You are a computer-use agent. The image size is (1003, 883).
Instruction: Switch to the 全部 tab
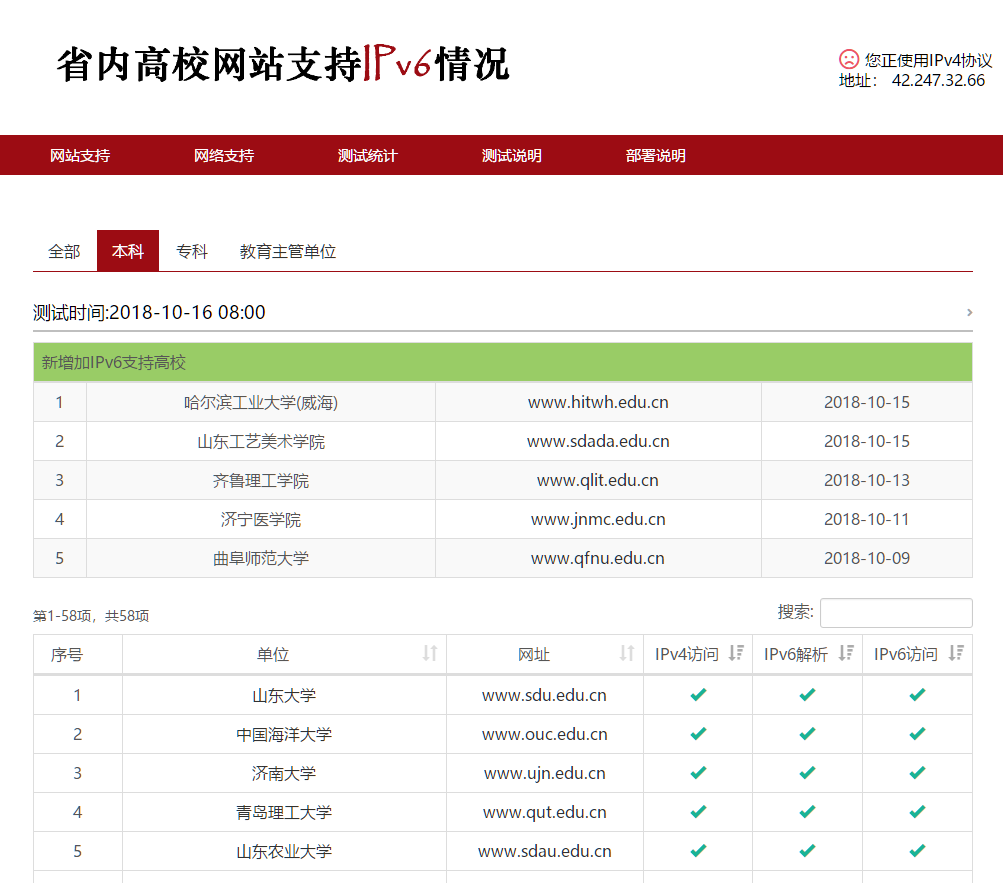point(64,251)
